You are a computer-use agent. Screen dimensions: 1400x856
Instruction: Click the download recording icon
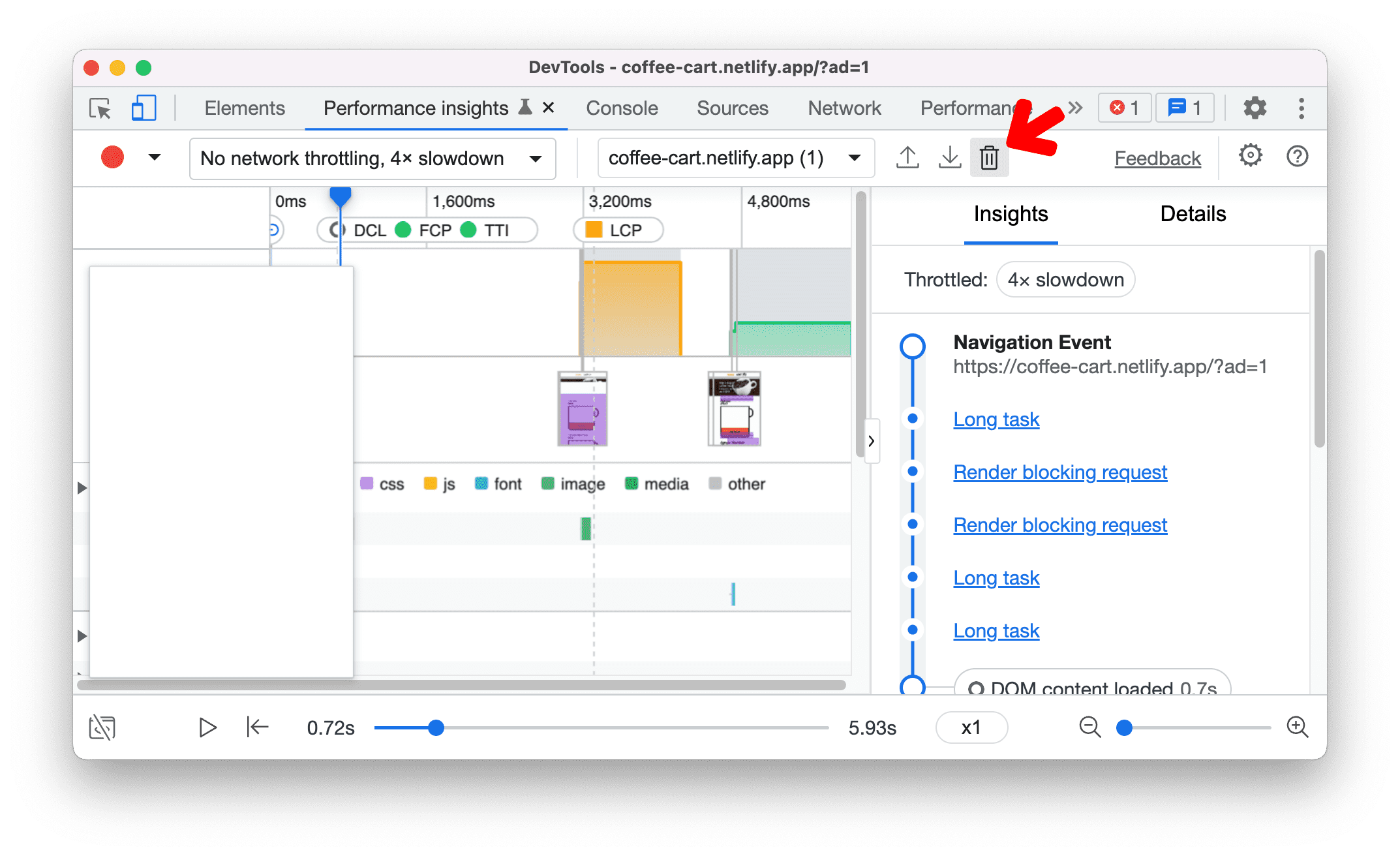[x=948, y=157]
